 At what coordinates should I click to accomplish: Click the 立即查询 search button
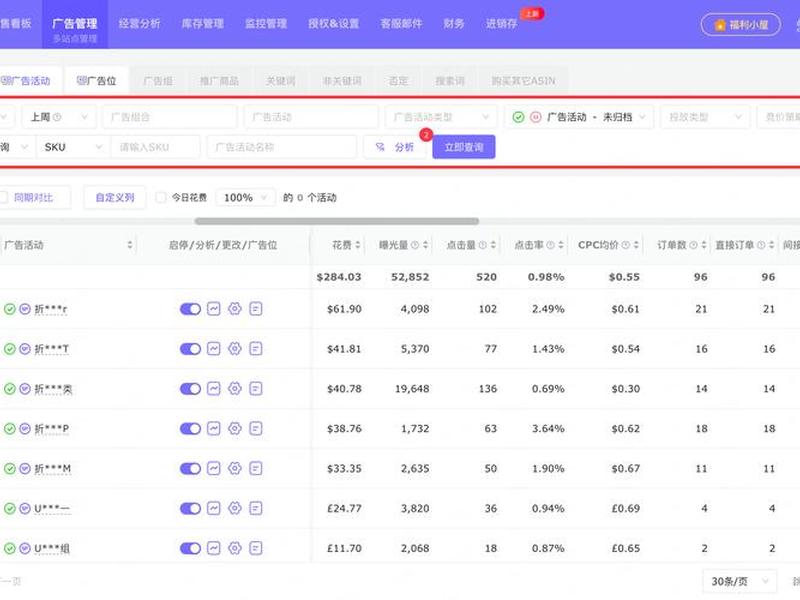(464, 147)
